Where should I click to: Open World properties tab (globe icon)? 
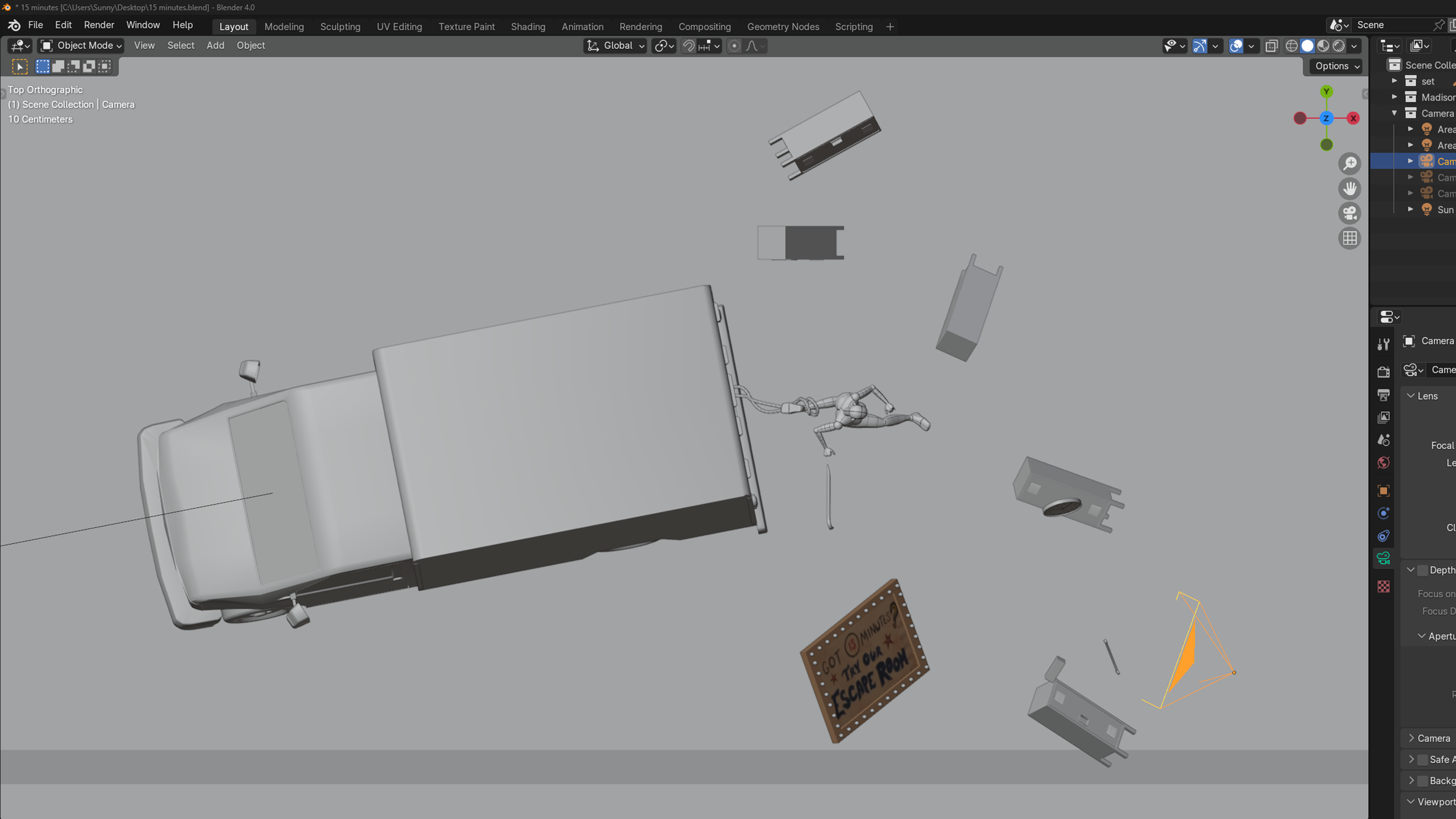(x=1384, y=463)
